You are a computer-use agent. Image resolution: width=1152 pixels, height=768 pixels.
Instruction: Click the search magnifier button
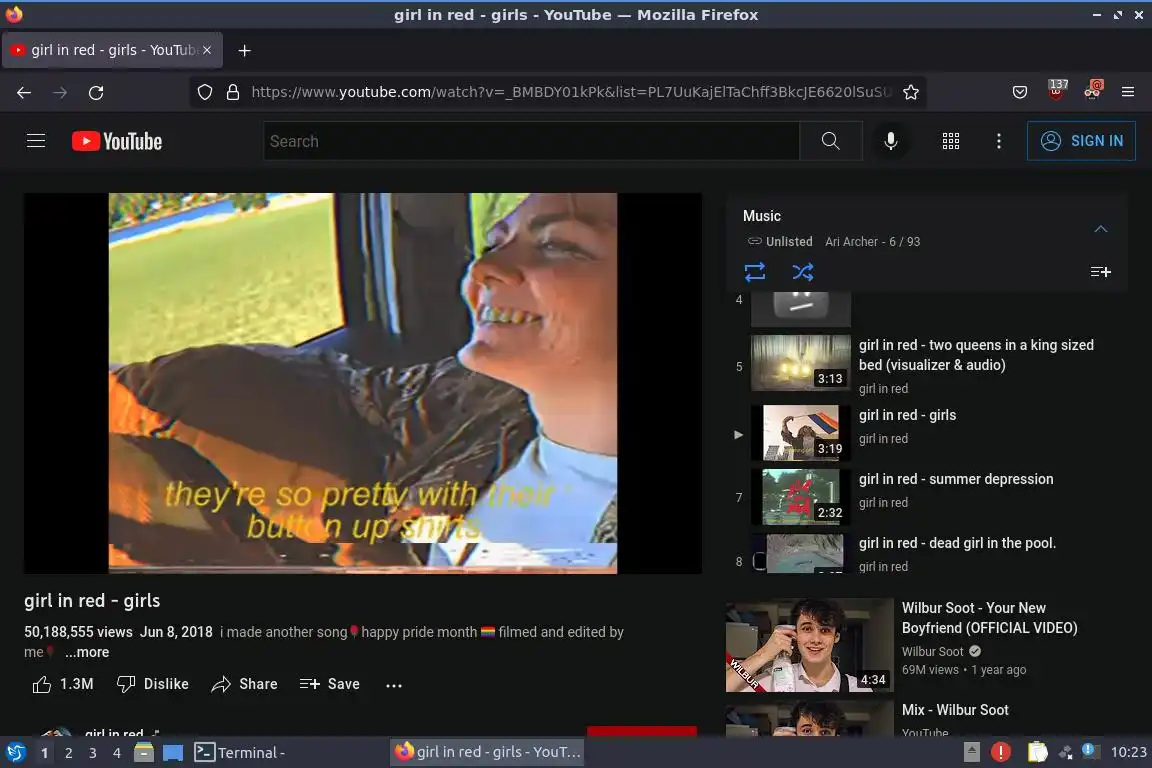[x=830, y=141]
